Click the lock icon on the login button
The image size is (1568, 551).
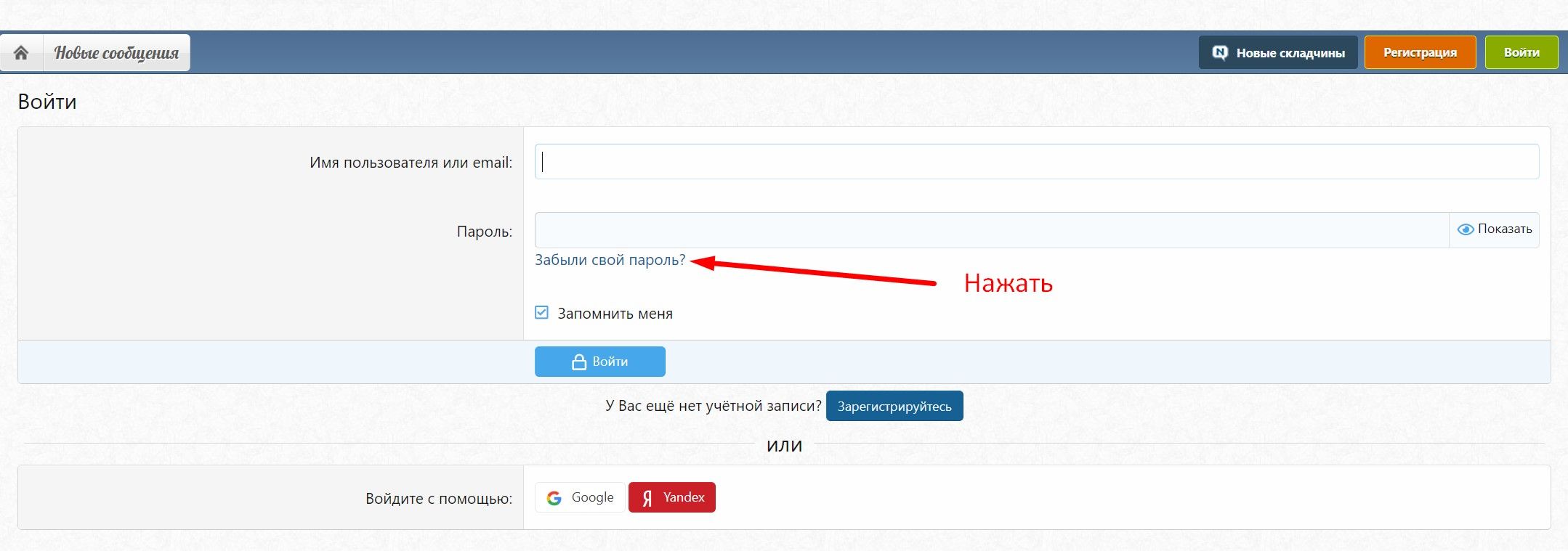pyautogui.click(x=579, y=362)
